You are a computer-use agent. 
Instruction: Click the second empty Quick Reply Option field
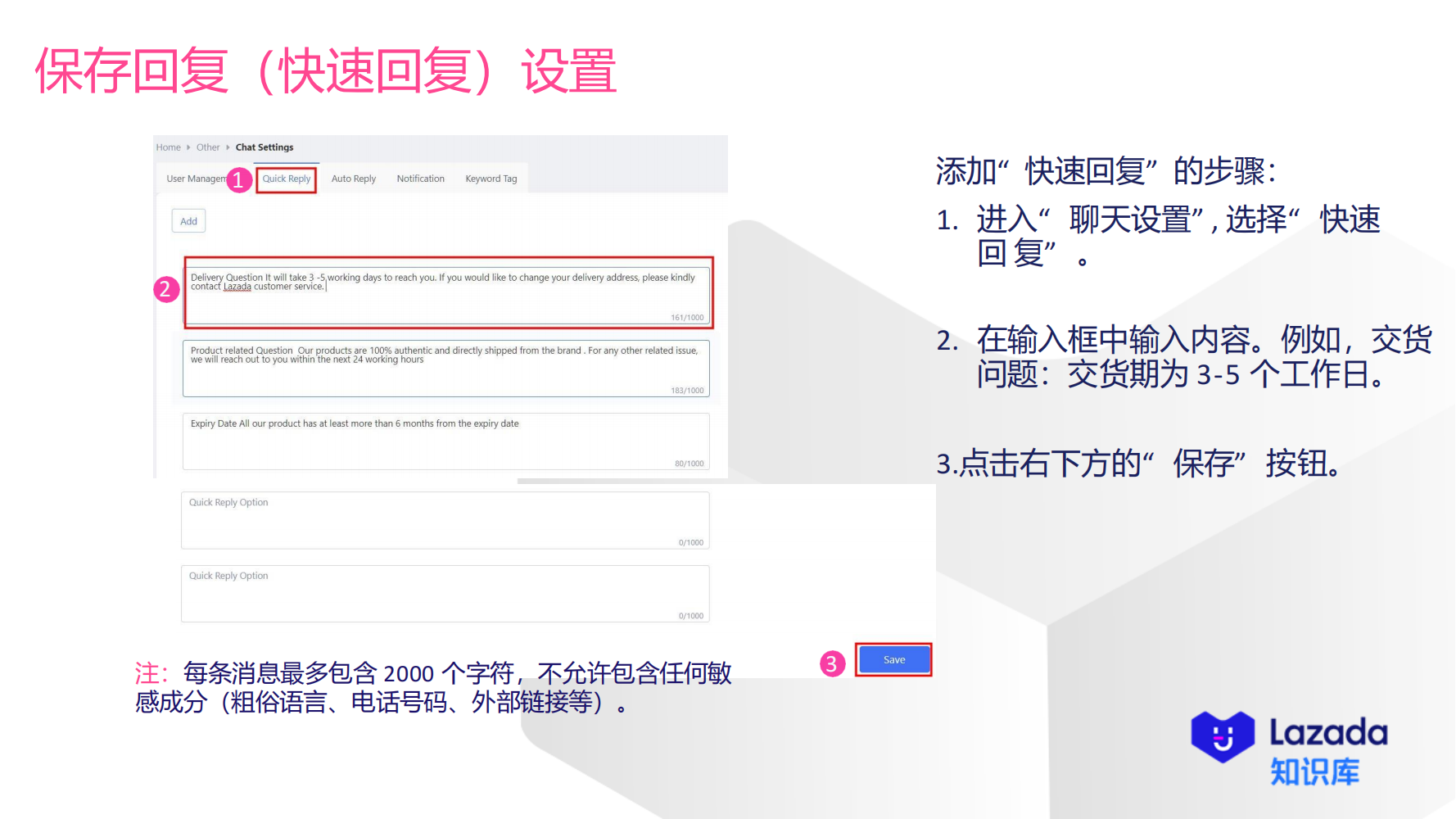point(445,593)
